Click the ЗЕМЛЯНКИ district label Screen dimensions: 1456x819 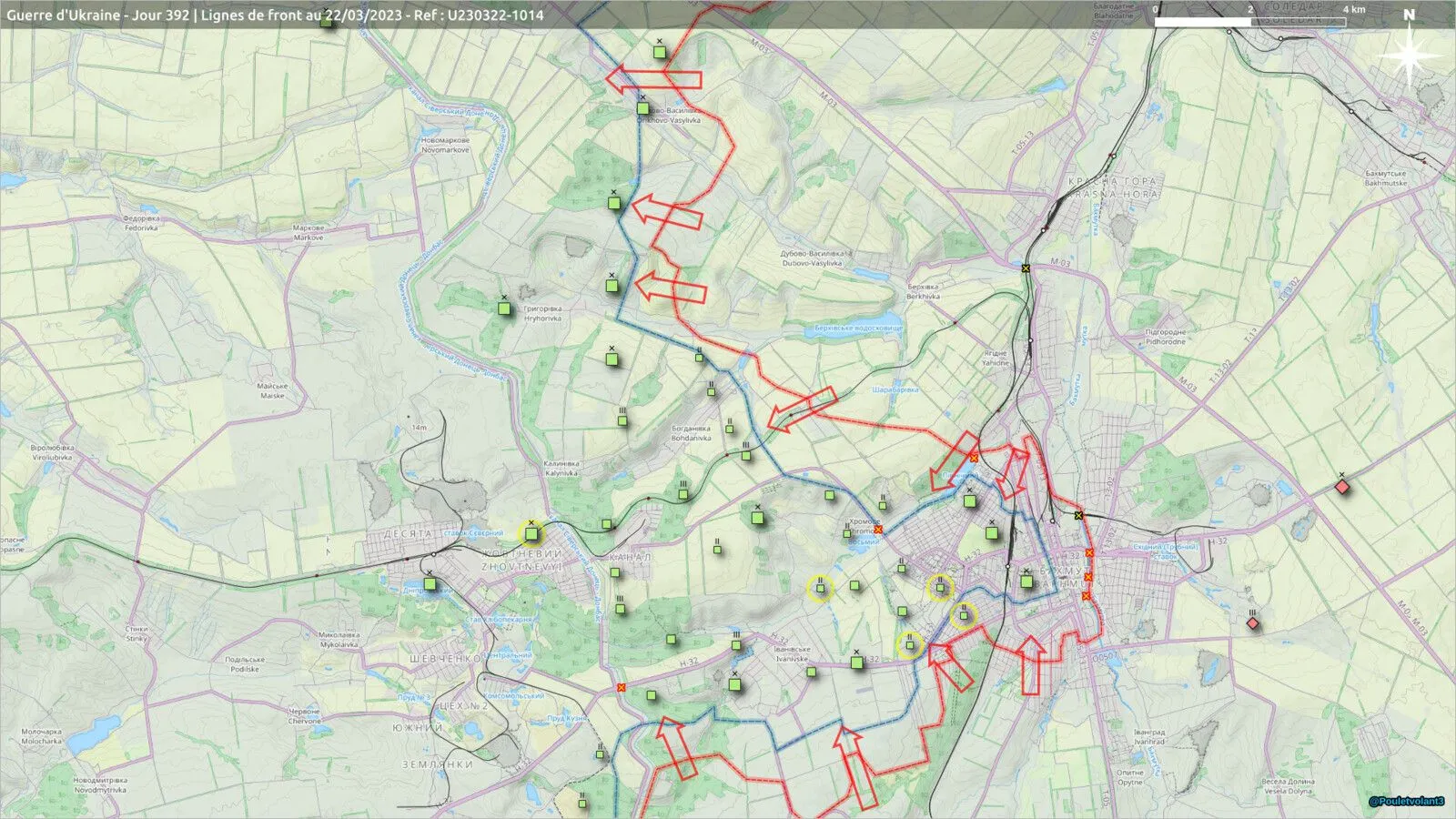(x=438, y=764)
